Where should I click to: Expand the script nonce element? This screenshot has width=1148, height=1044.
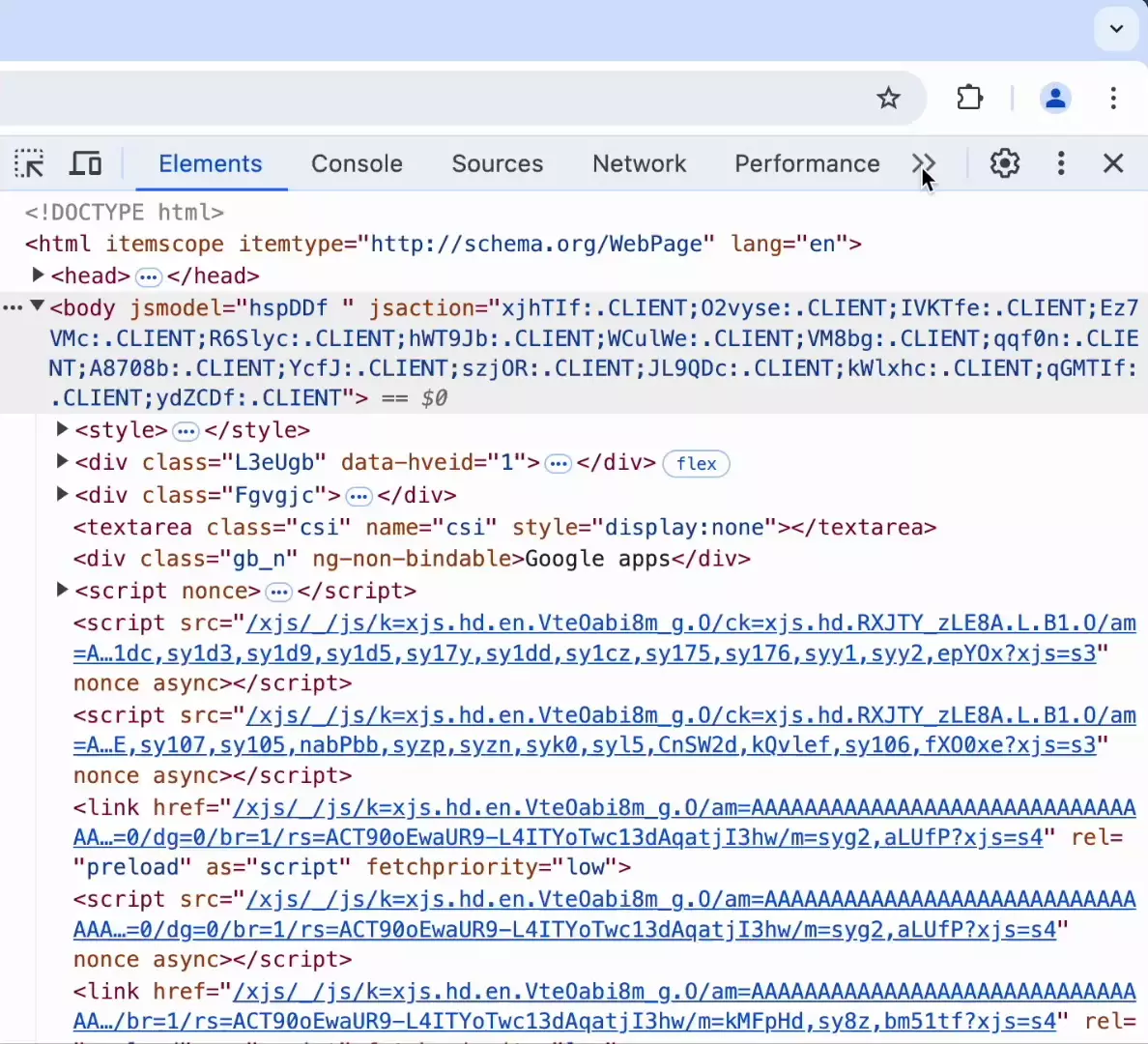click(62, 591)
